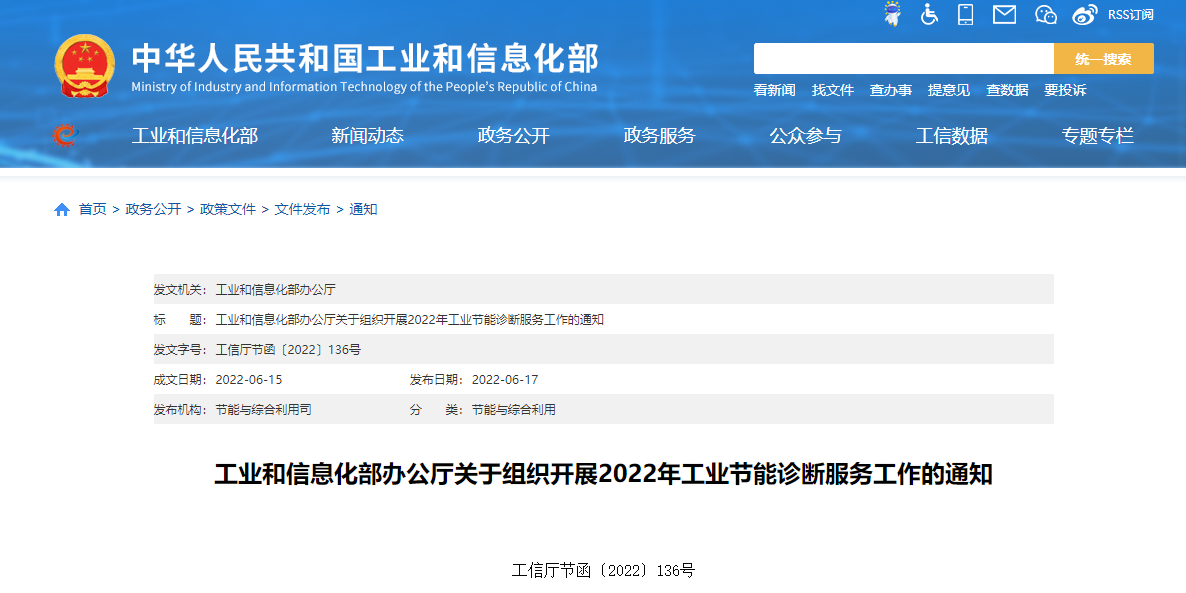1186x593 pixels.
Task: Open 文件发布 in the breadcrumb
Action: pos(302,209)
